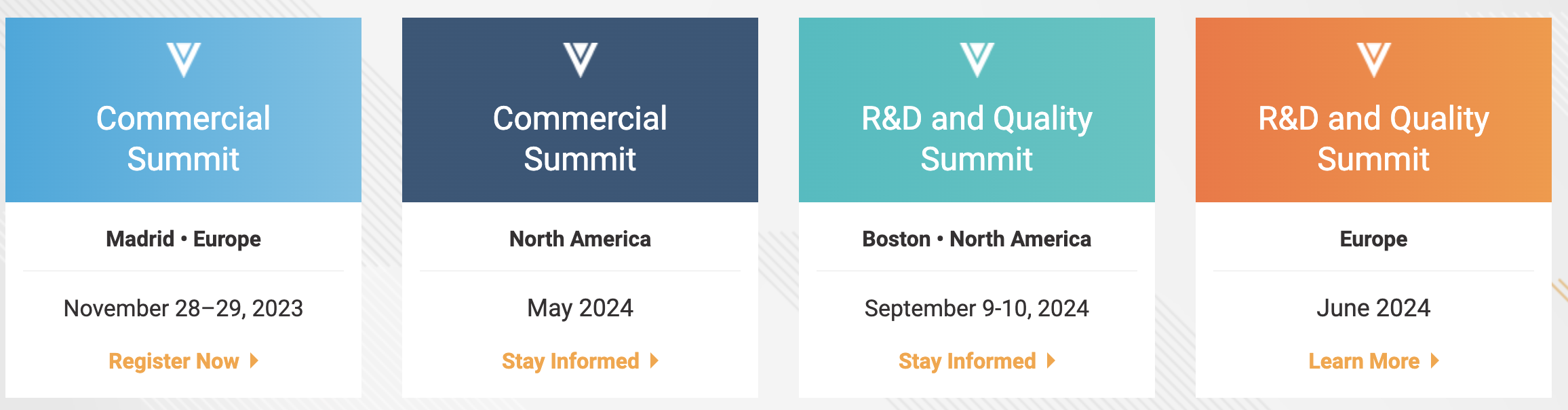Click the dark blue Commercial Summit heading
The width and height of the screenshot is (1568, 410).
pyautogui.click(x=580, y=138)
